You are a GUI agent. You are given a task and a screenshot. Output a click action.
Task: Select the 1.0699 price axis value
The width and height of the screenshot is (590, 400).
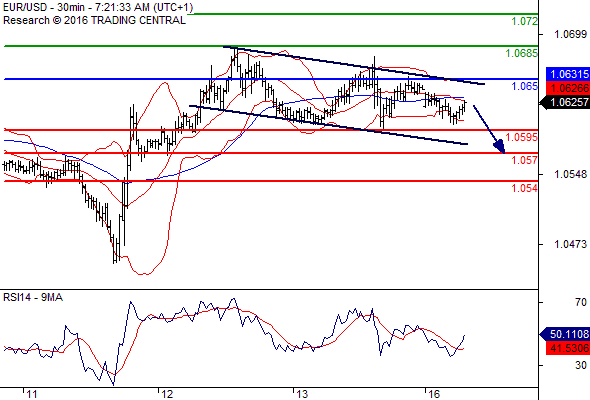point(570,35)
